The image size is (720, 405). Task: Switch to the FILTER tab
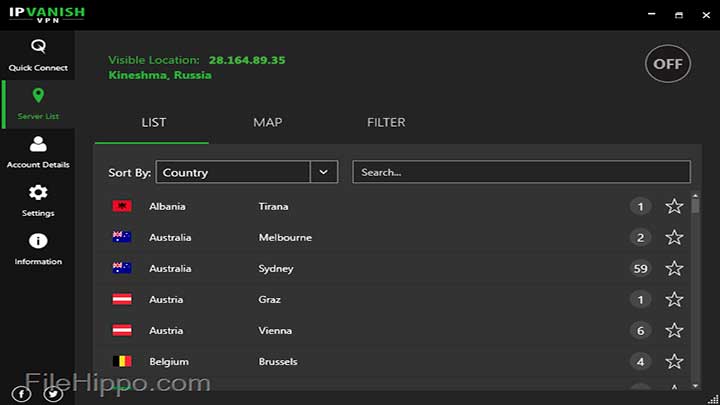pyautogui.click(x=386, y=122)
